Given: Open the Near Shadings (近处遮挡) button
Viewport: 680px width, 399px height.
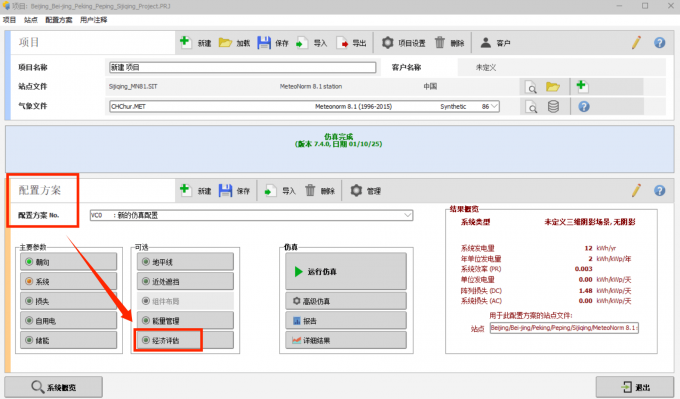Looking at the screenshot, I should point(185,281).
